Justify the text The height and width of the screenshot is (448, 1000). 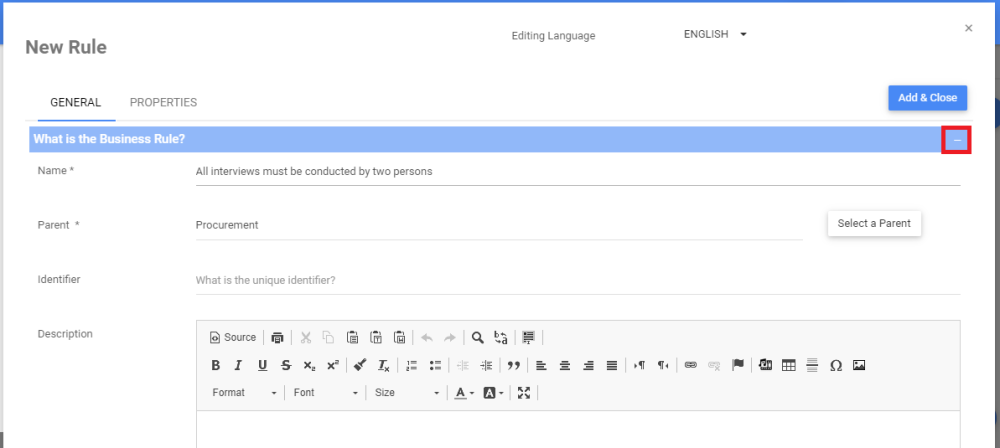pos(612,366)
